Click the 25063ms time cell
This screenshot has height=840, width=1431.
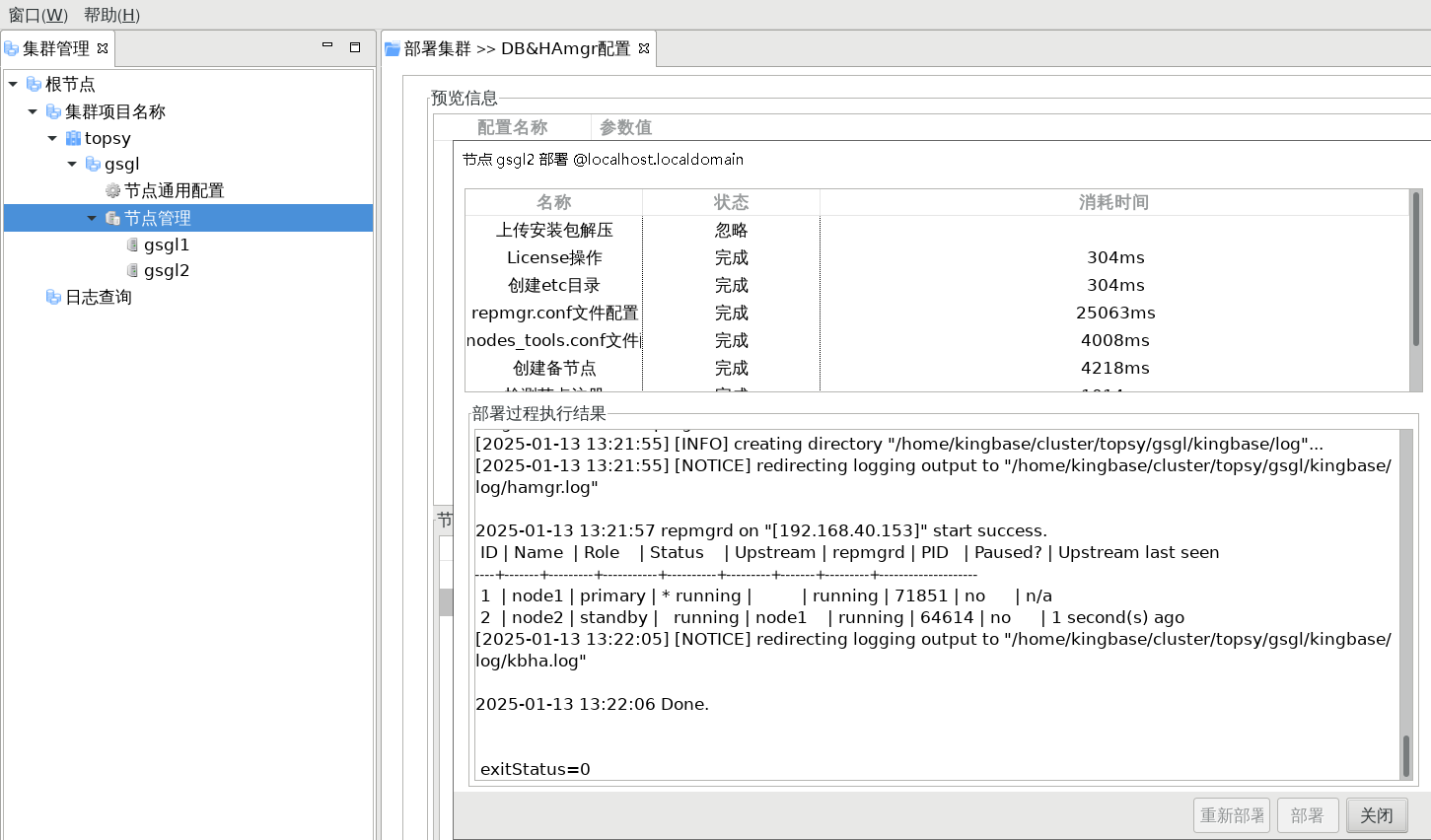coord(1115,313)
